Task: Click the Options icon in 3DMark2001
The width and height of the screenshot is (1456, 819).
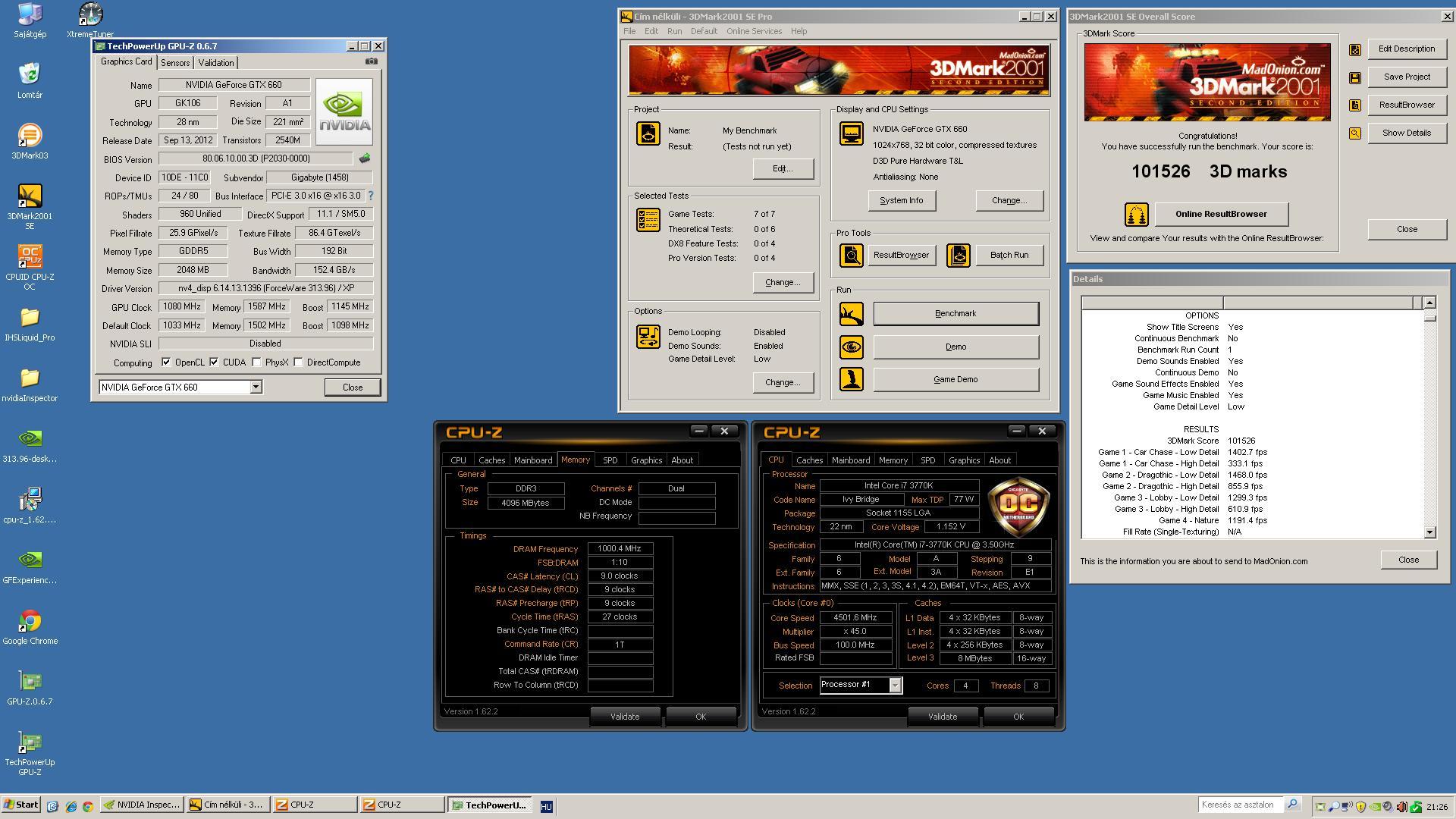Action: tap(648, 337)
